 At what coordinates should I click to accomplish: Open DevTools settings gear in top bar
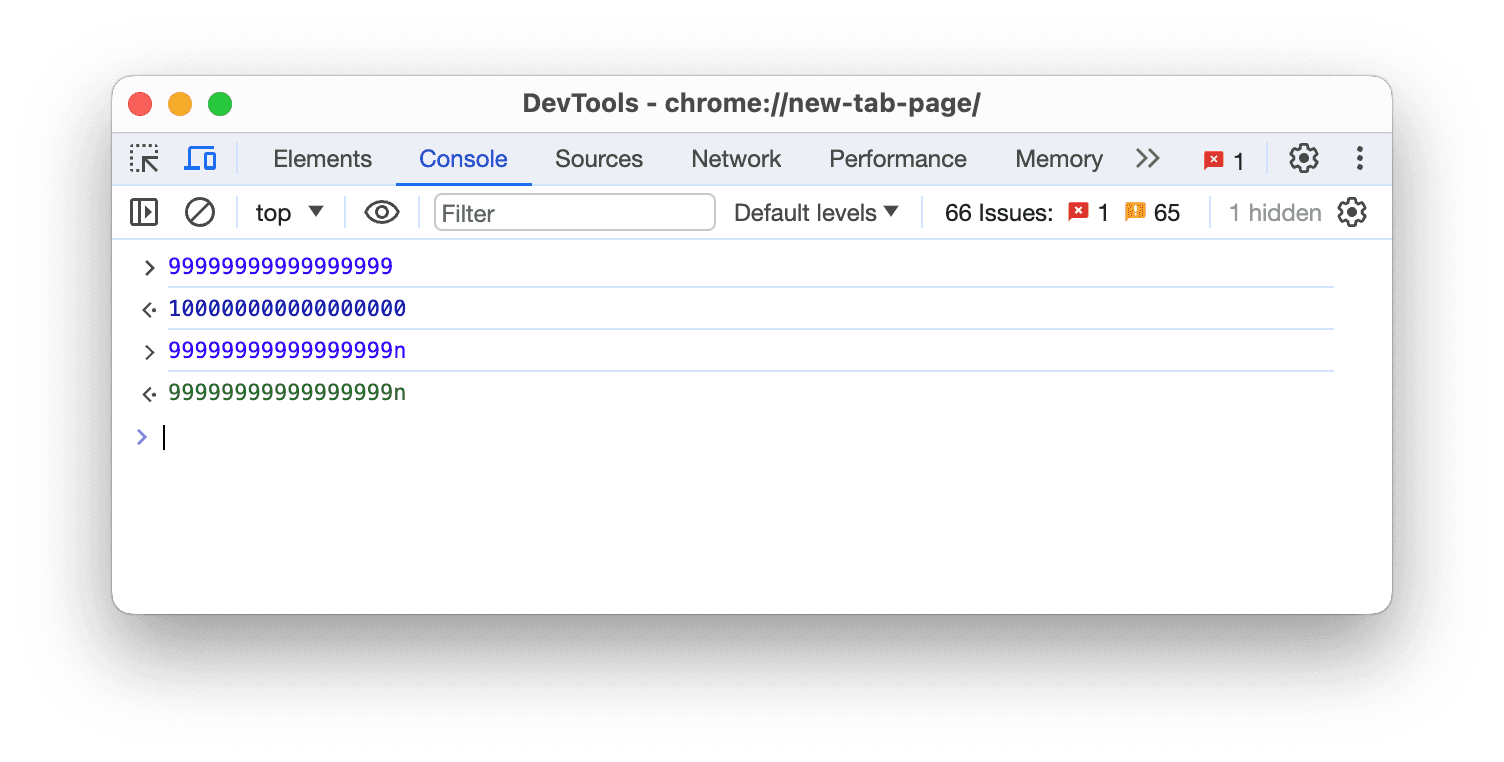coord(1303,159)
